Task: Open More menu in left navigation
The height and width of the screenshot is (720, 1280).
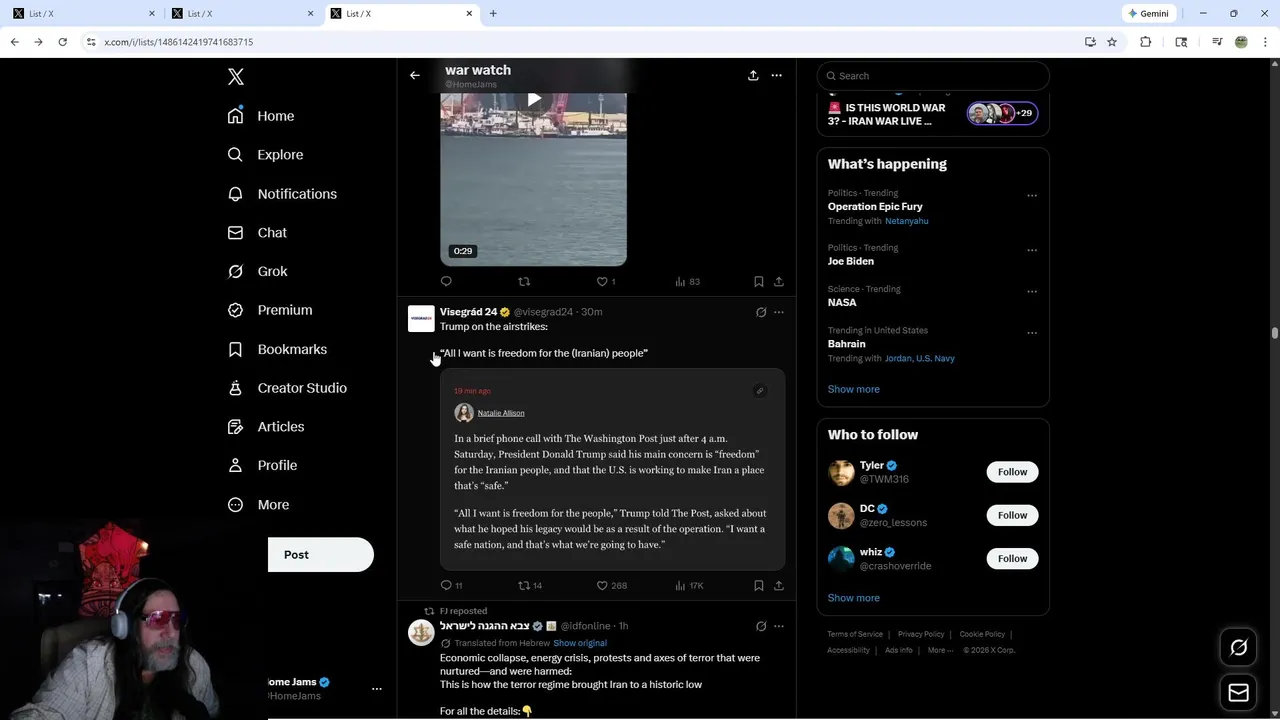Action: point(258,505)
